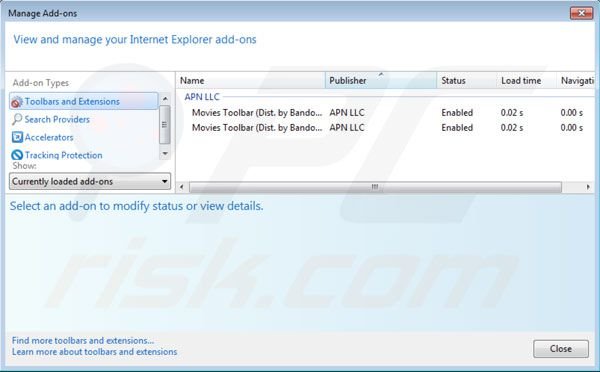This screenshot has width=600, height=372.
Task: Select the second Movies Toolbar entry
Action: (x=257, y=127)
